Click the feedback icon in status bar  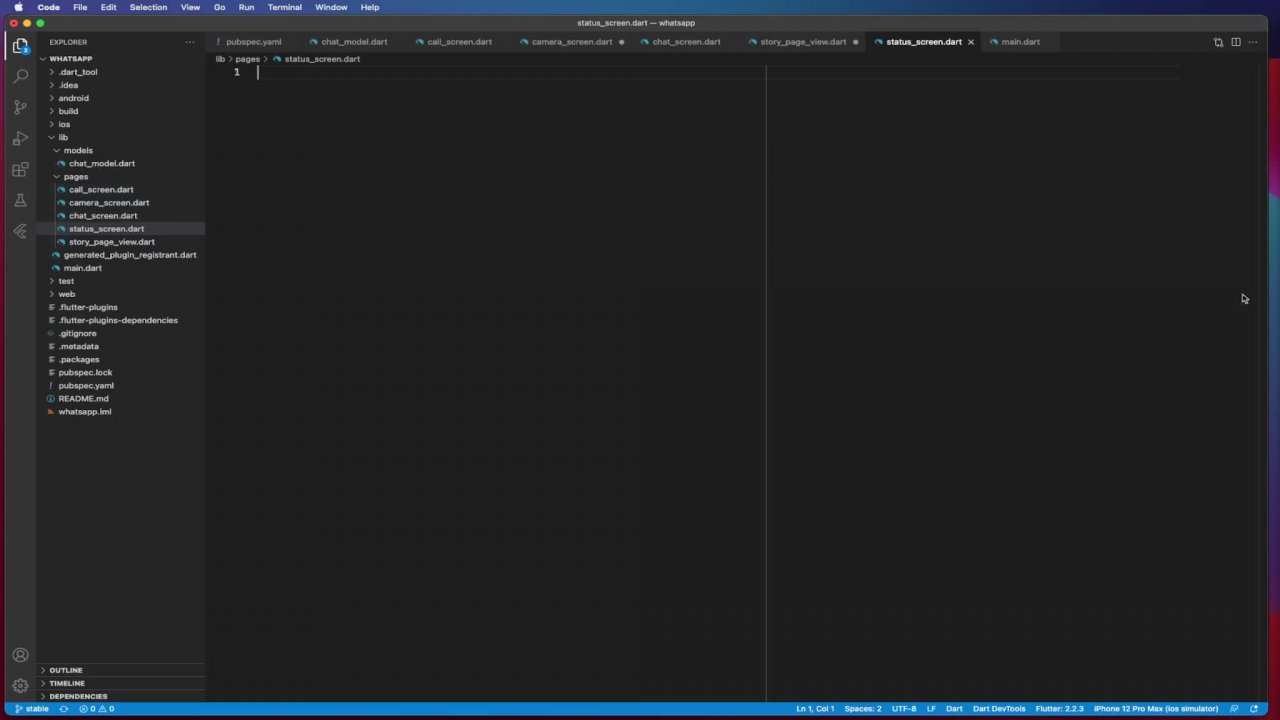tap(1234, 709)
